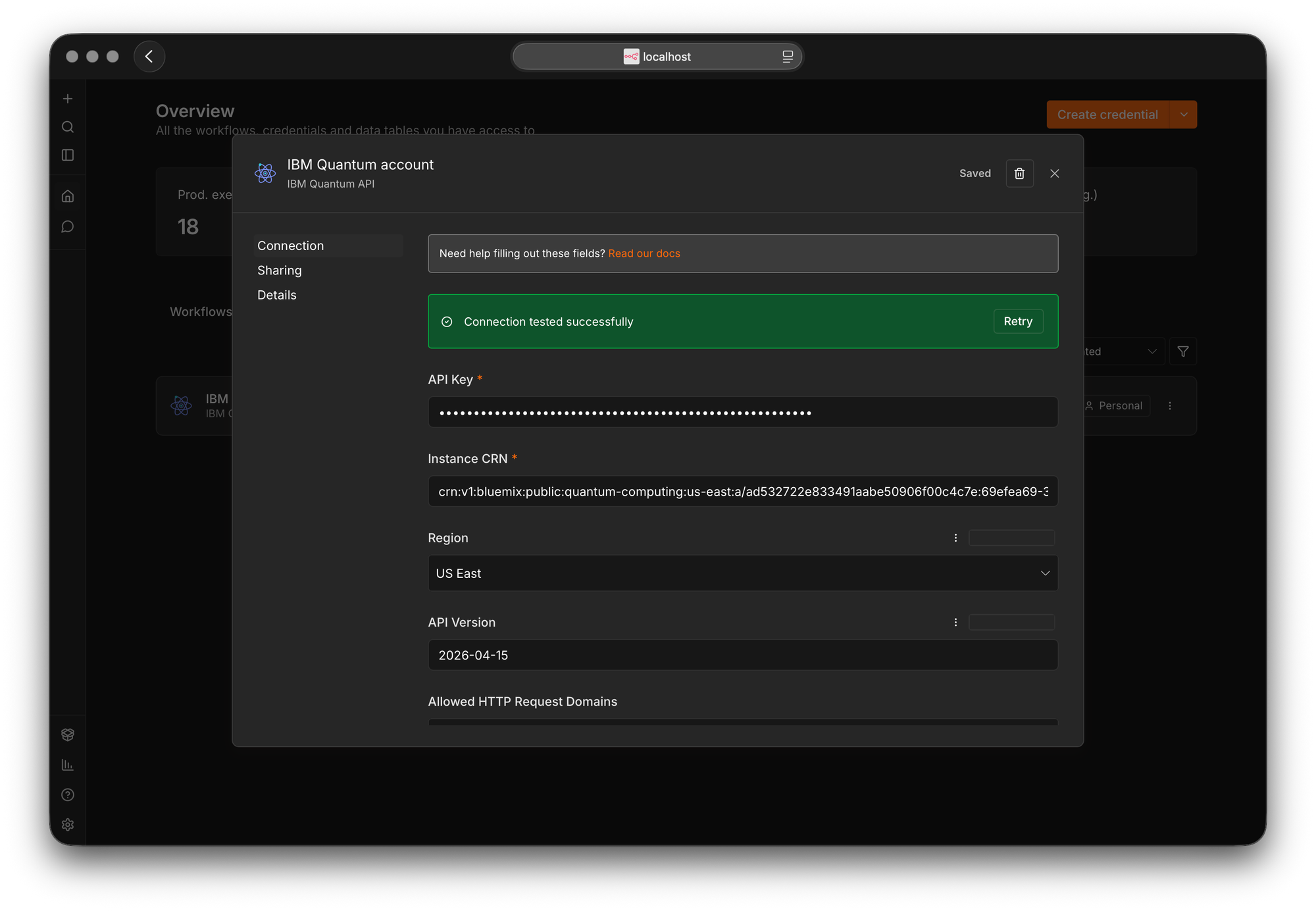Navigate back with the browser back arrow
The image size is (1316, 911).
pyautogui.click(x=149, y=57)
